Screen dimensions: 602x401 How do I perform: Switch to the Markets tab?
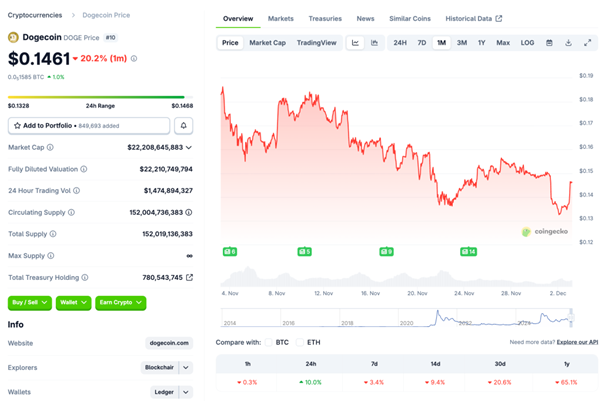point(281,18)
